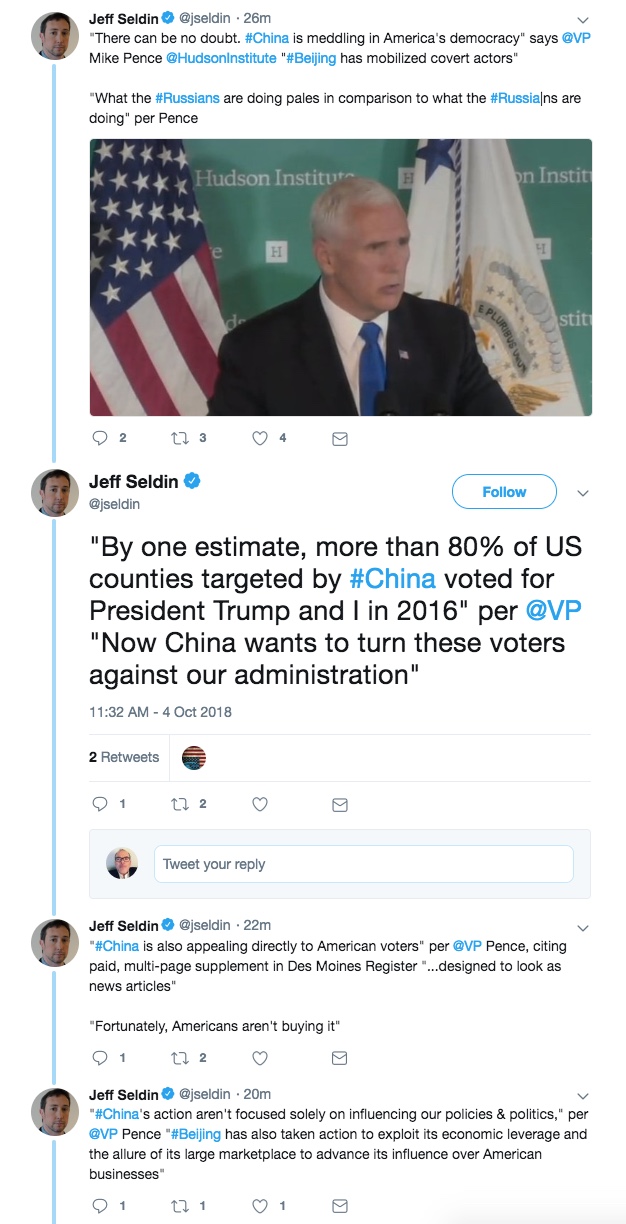The height and width of the screenshot is (1224, 626).
Task: Retweet the tweet about American businesses
Action: (180, 1206)
